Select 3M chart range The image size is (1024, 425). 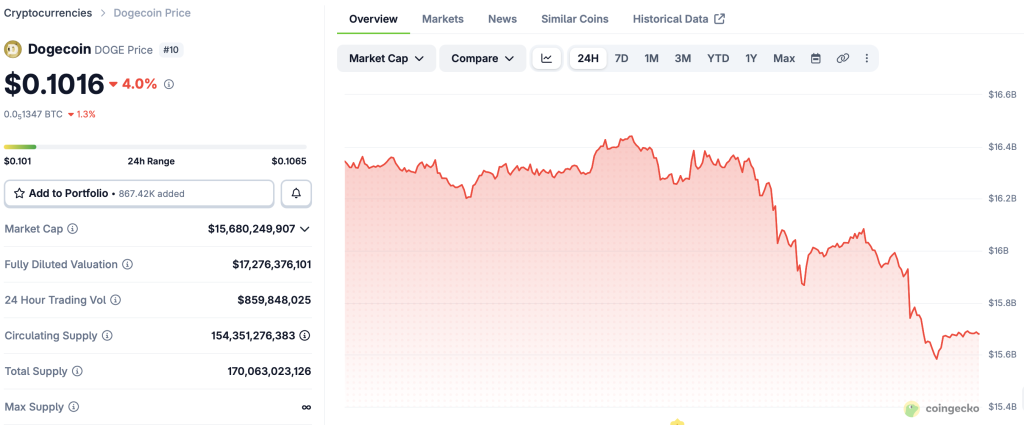682,58
